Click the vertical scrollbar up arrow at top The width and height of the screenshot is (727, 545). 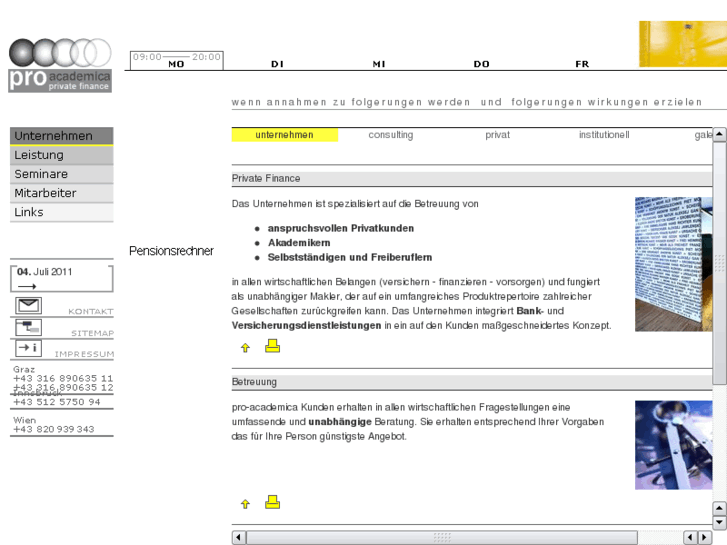[x=719, y=135]
